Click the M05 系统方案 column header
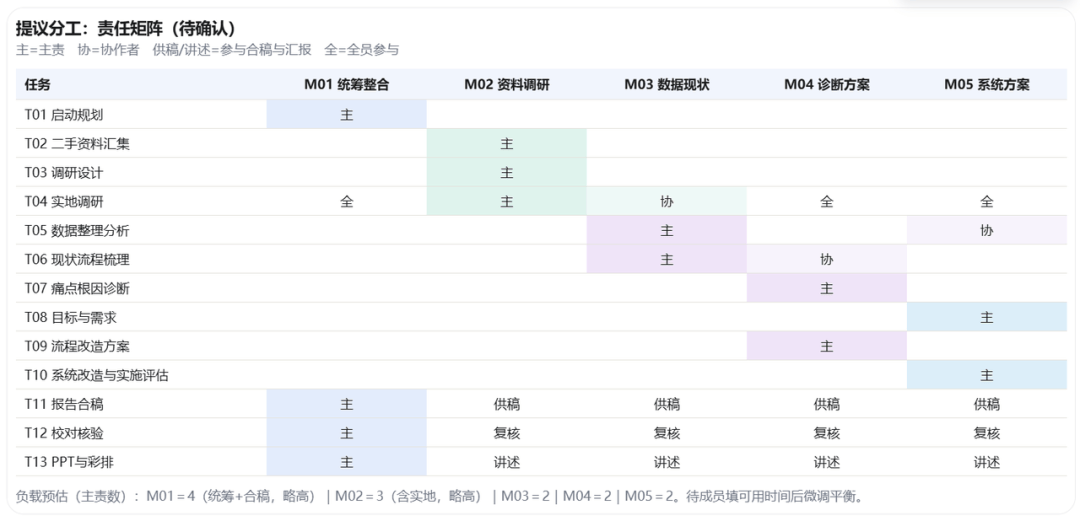Viewport: 1080px width, 521px height. click(987, 85)
